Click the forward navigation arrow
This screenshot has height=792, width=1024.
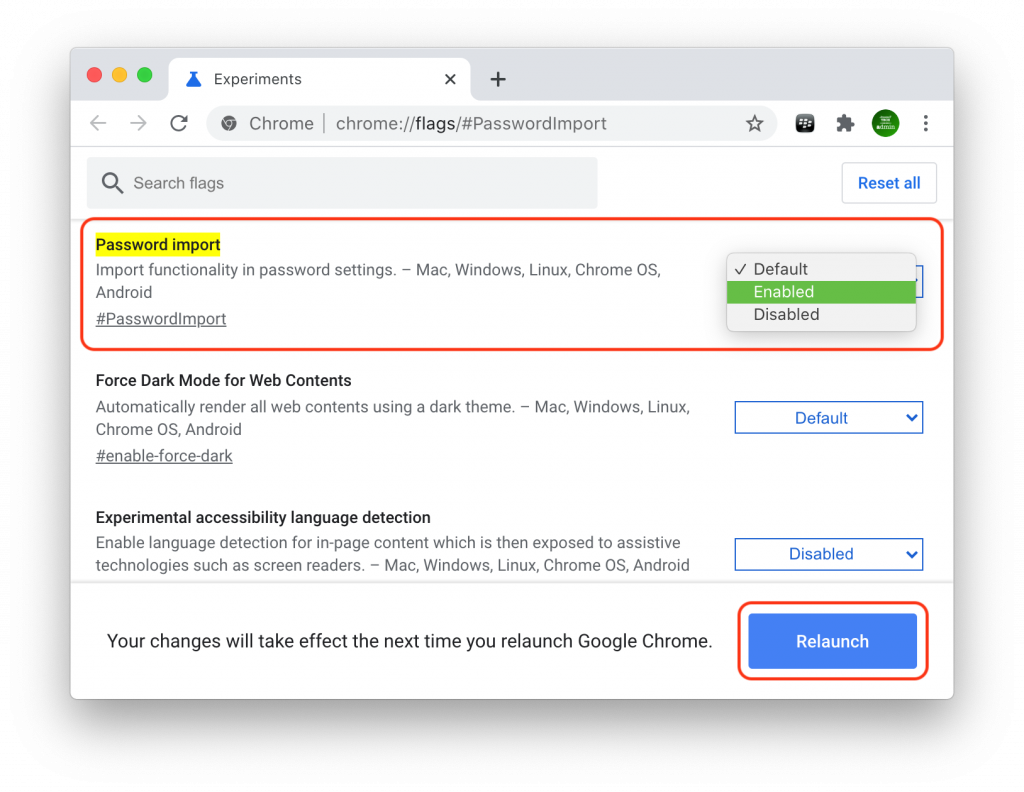coord(139,123)
